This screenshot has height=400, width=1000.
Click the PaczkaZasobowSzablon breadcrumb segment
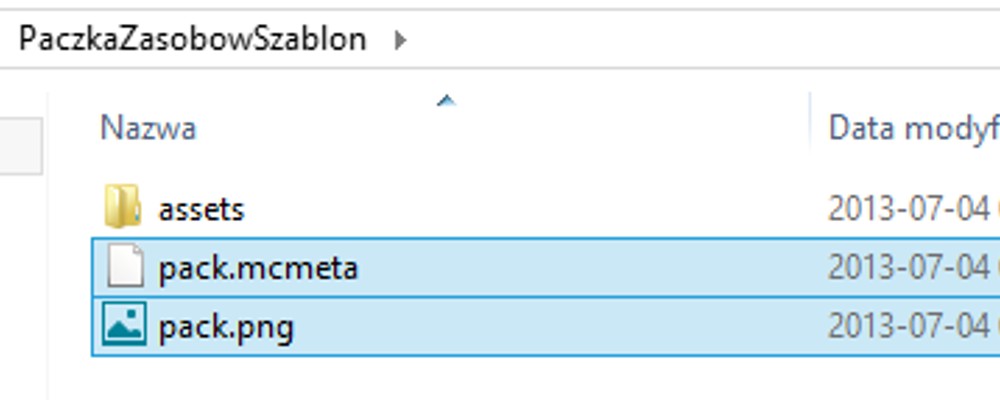point(193,39)
